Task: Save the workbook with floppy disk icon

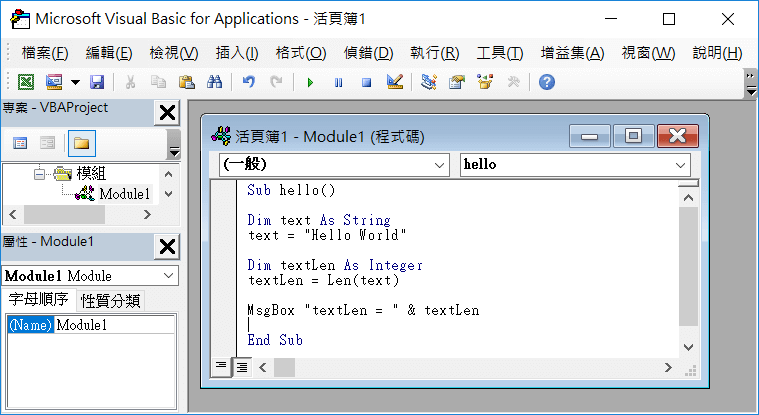Action: coord(97,82)
